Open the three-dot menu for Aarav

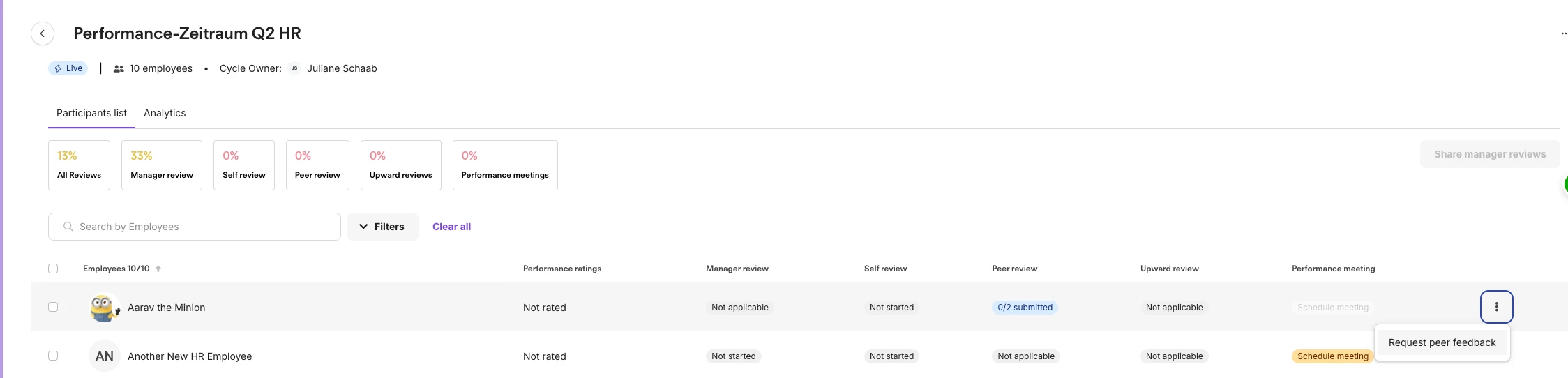[x=1496, y=307]
